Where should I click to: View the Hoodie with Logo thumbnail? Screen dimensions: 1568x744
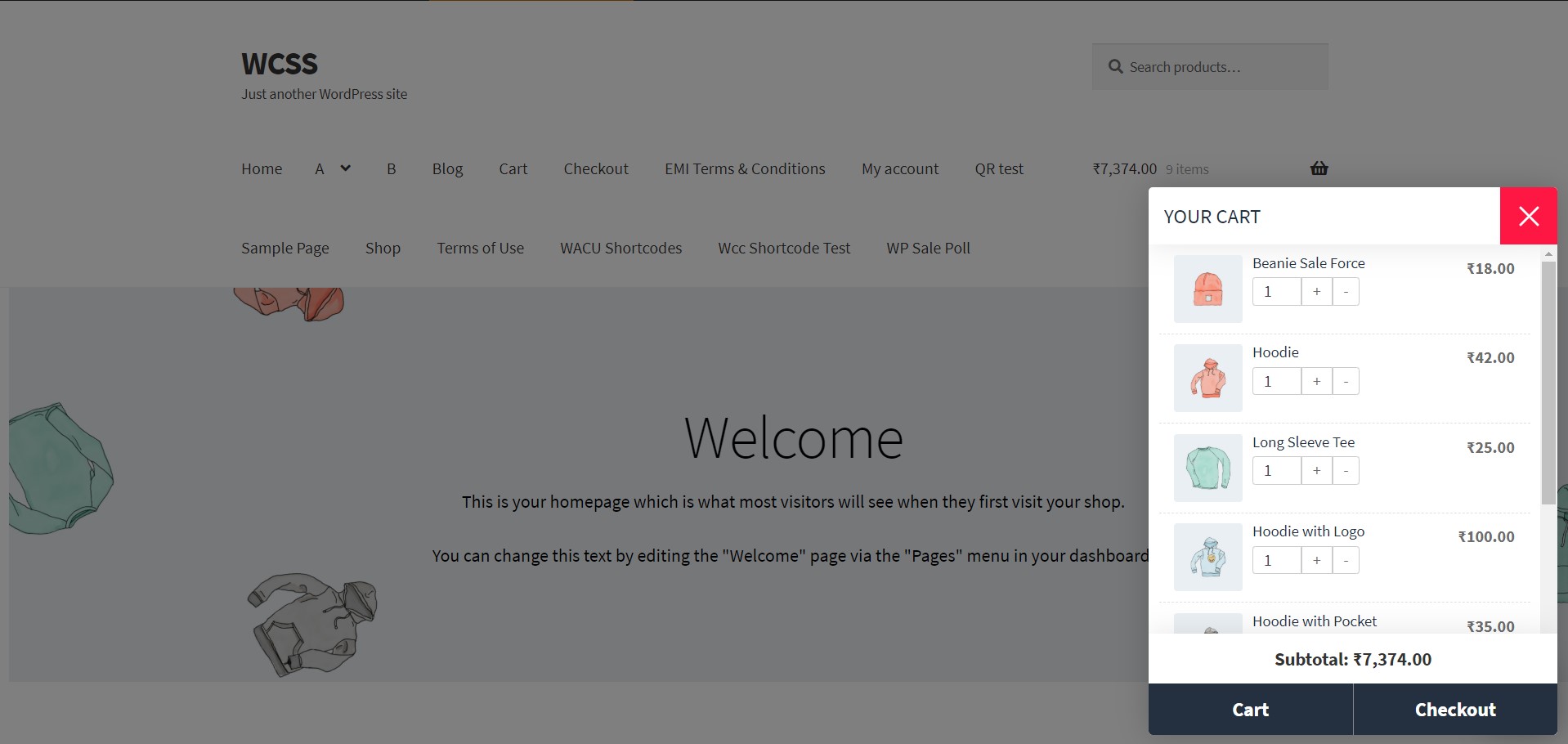pyautogui.click(x=1207, y=557)
